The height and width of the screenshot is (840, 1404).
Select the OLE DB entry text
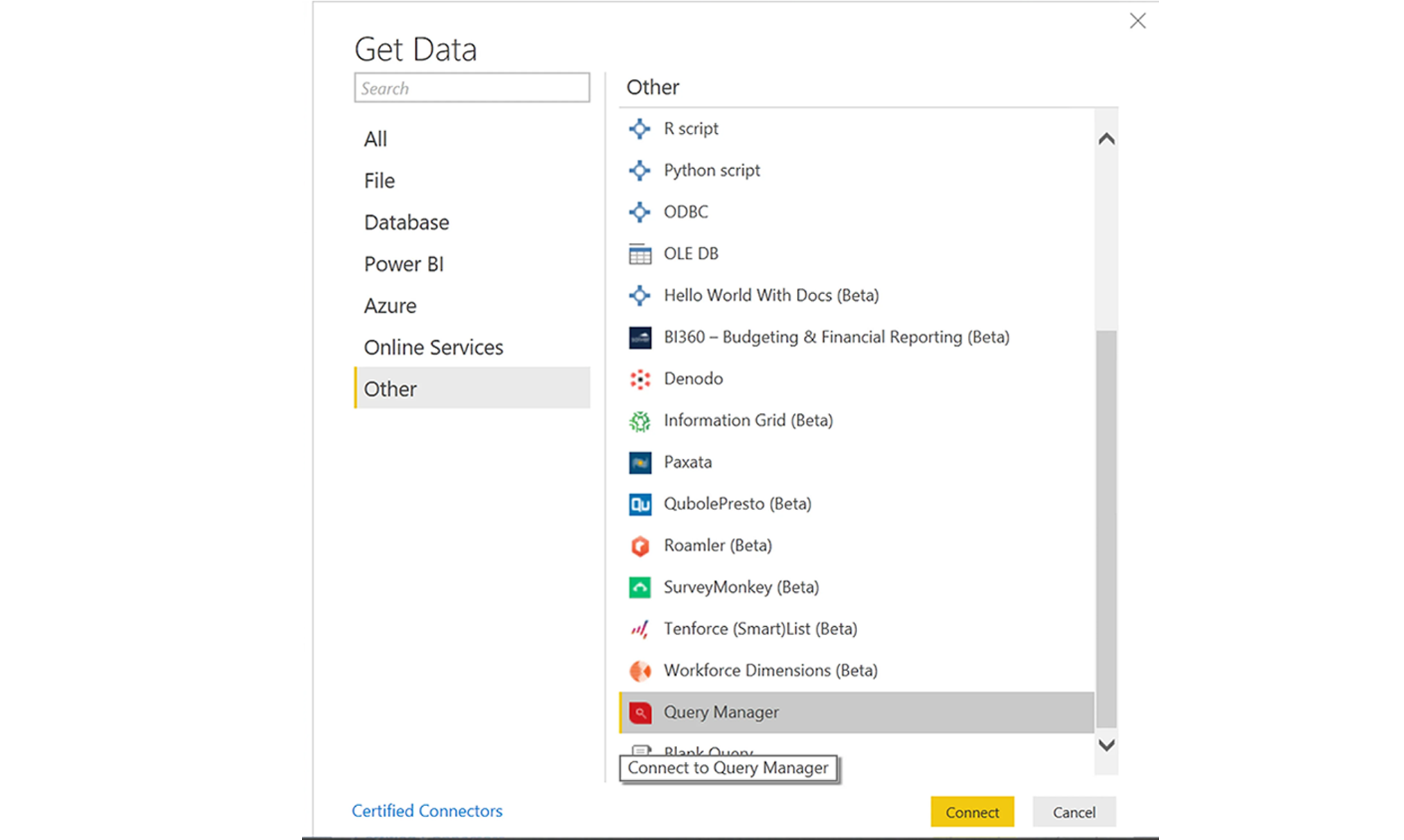[x=691, y=253]
